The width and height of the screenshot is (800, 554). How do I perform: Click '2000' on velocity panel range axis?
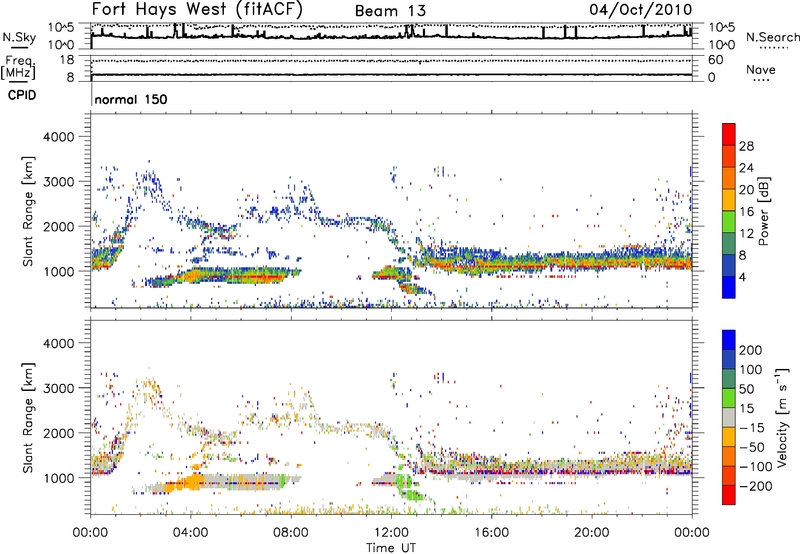(x=59, y=433)
